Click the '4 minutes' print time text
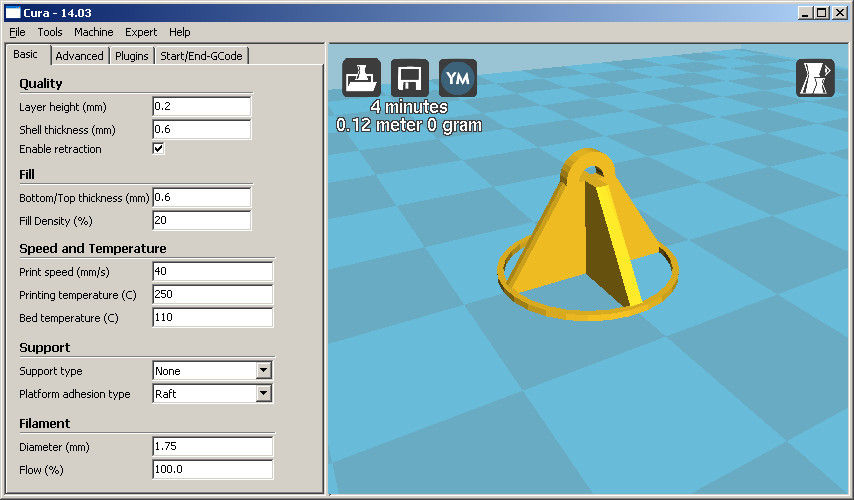854x500 pixels. [409, 107]
